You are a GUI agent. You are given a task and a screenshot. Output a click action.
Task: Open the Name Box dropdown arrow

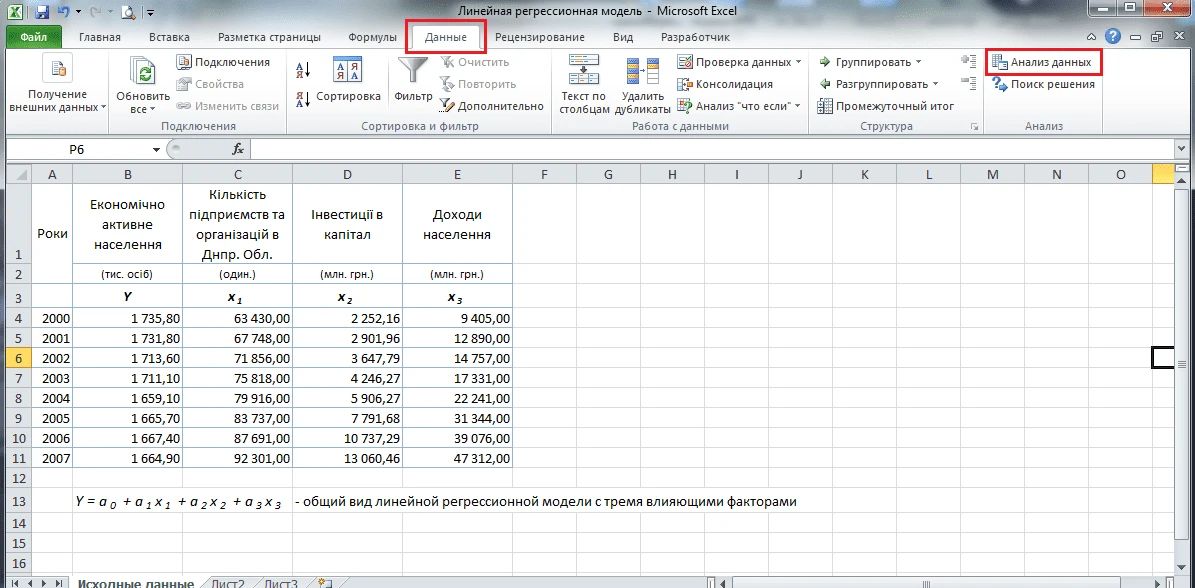[x=156, y=149]
